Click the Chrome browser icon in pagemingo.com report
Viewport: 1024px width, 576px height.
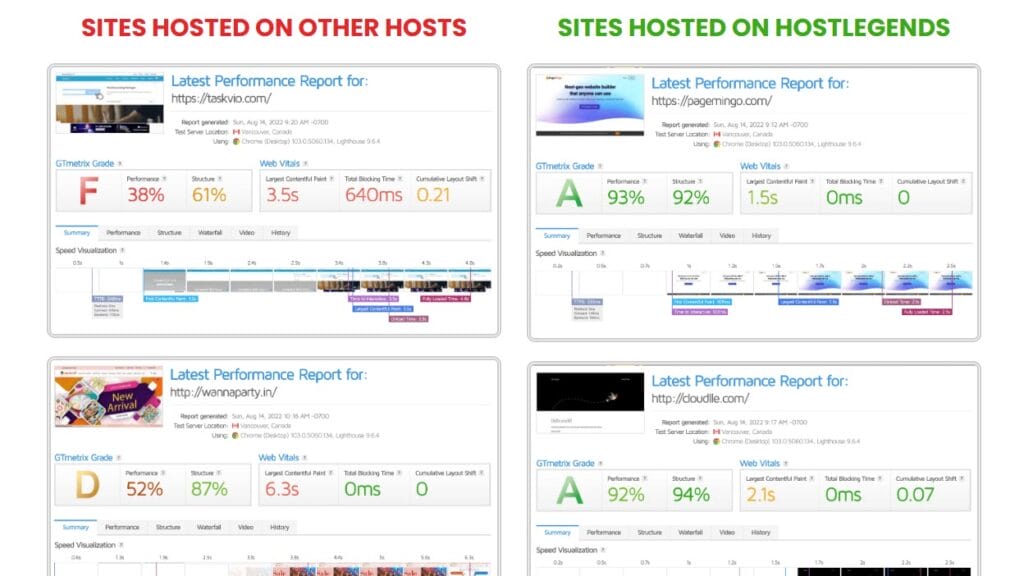coord(717,144)
